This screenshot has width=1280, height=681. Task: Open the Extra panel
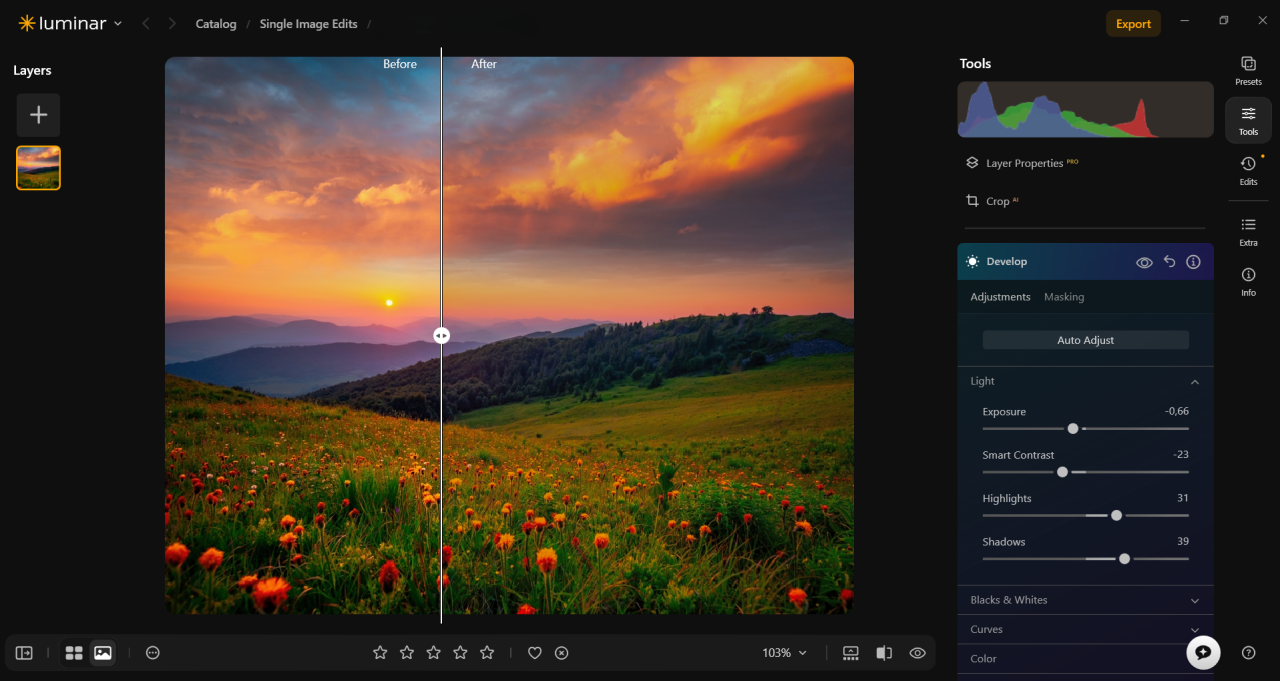(1248, 231)
